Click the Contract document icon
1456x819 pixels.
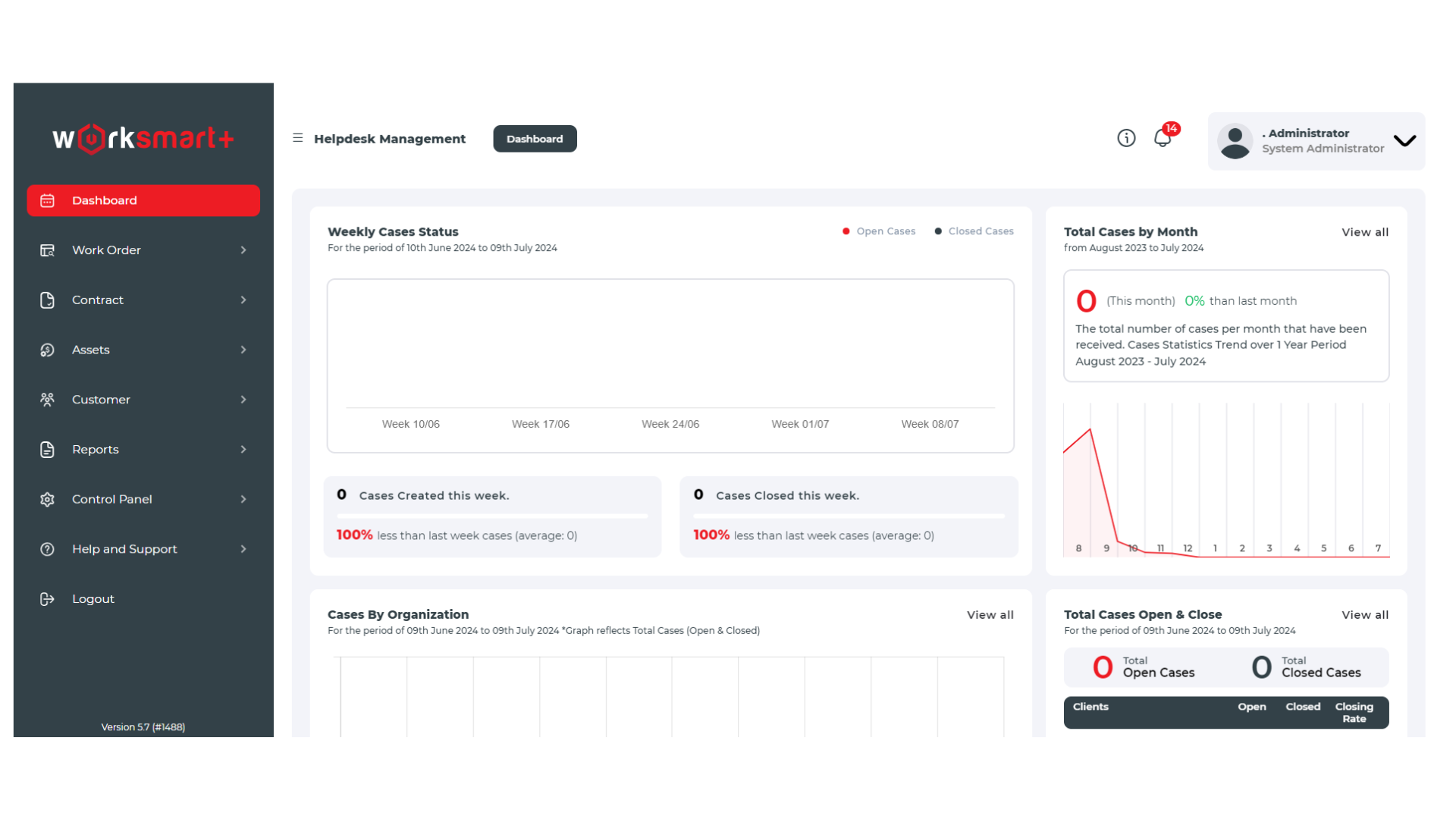coord(47,300)
